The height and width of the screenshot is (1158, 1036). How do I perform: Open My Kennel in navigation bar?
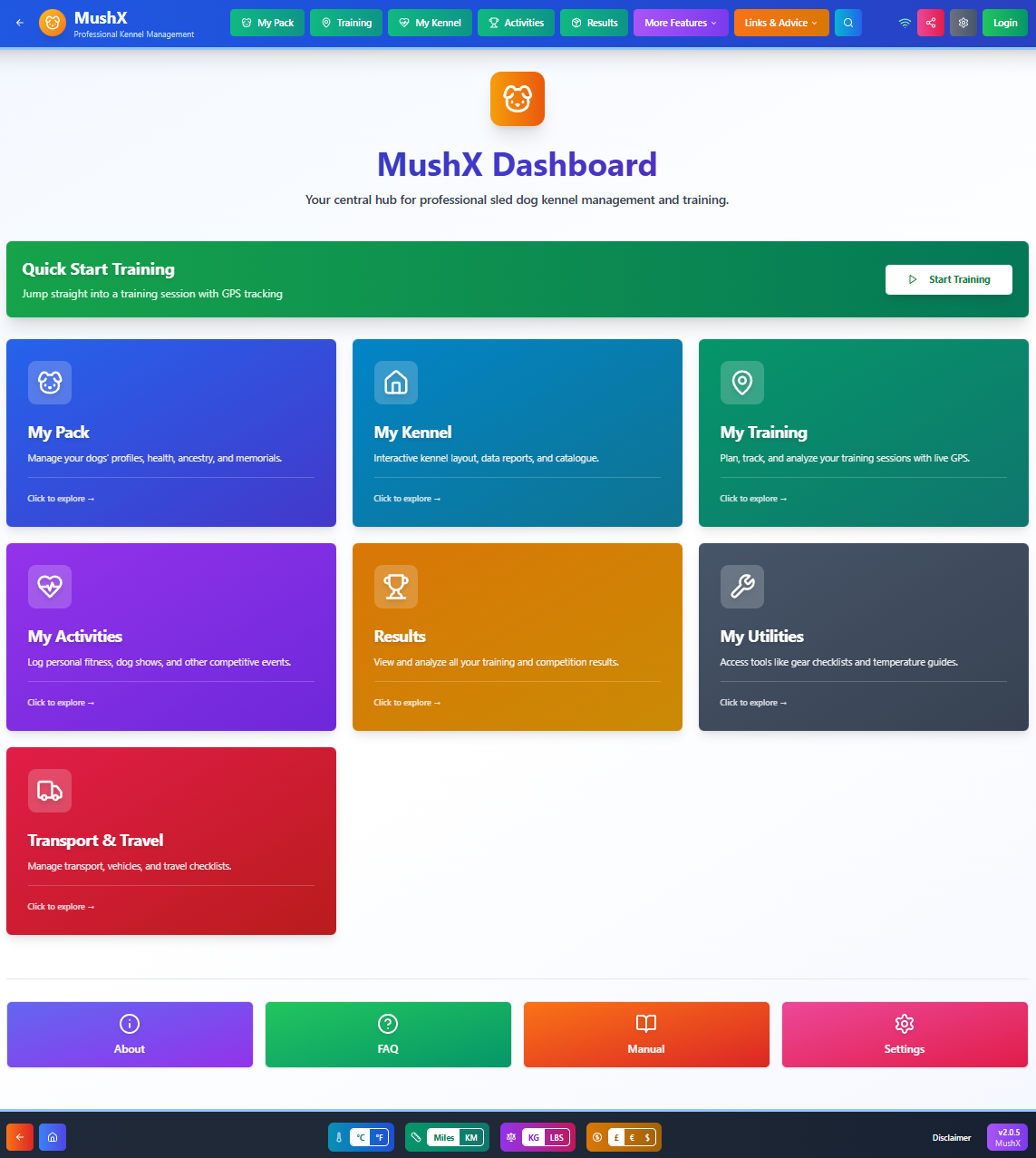pyautogui.click(x=431, y=23)
